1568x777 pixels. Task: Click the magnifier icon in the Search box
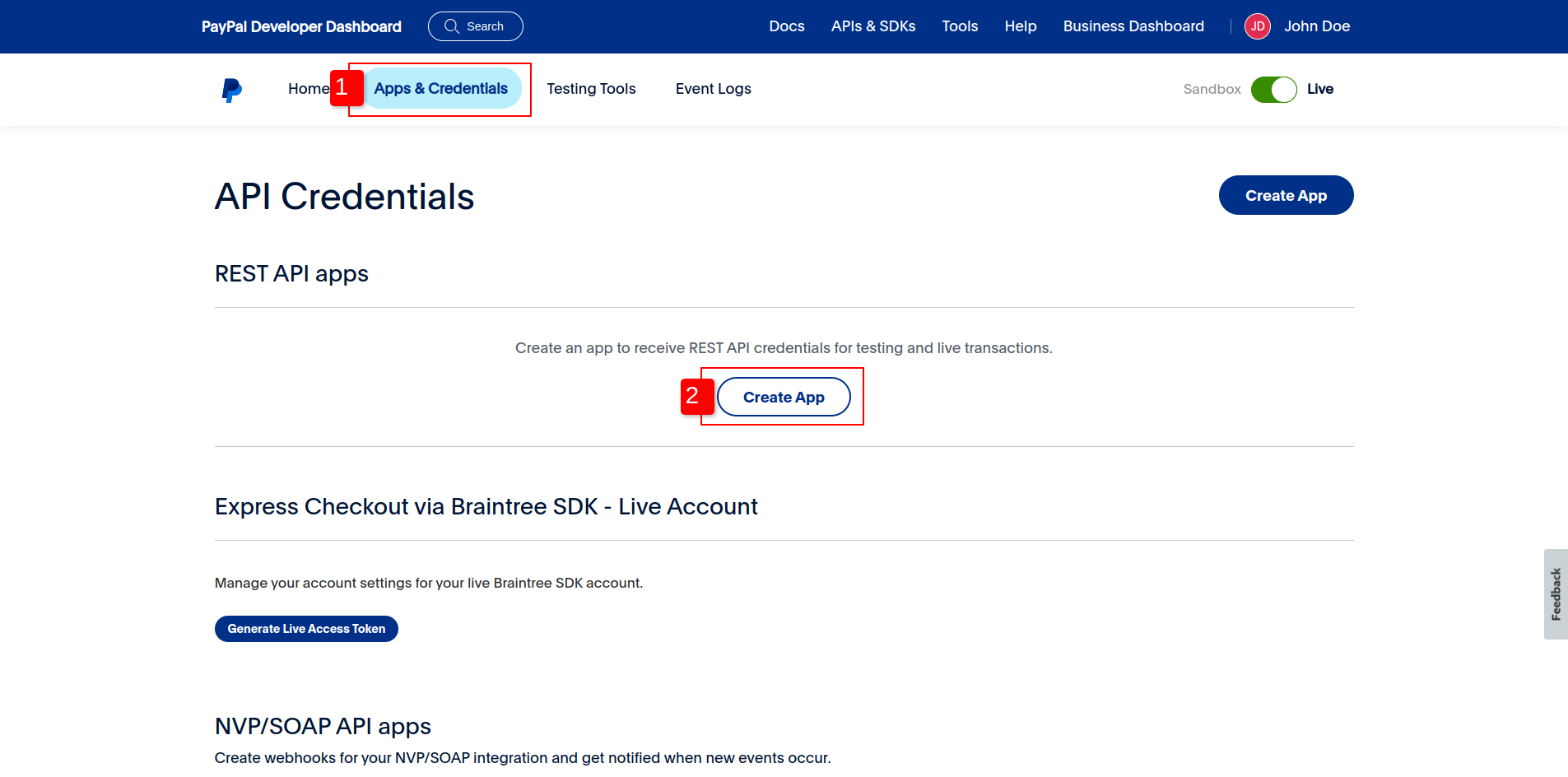452,26
